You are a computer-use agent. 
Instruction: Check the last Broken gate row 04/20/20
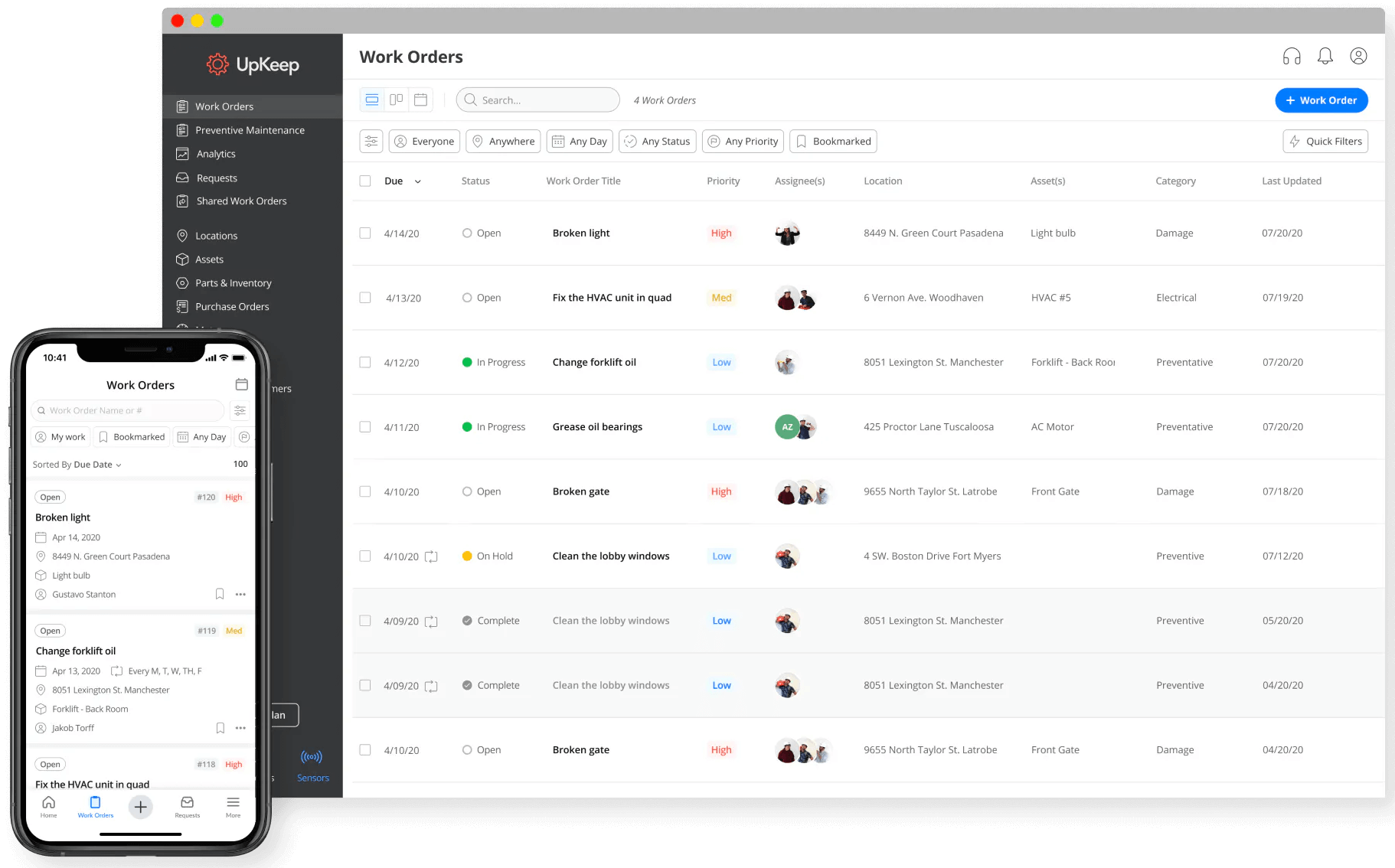click(x=365, y=749)
